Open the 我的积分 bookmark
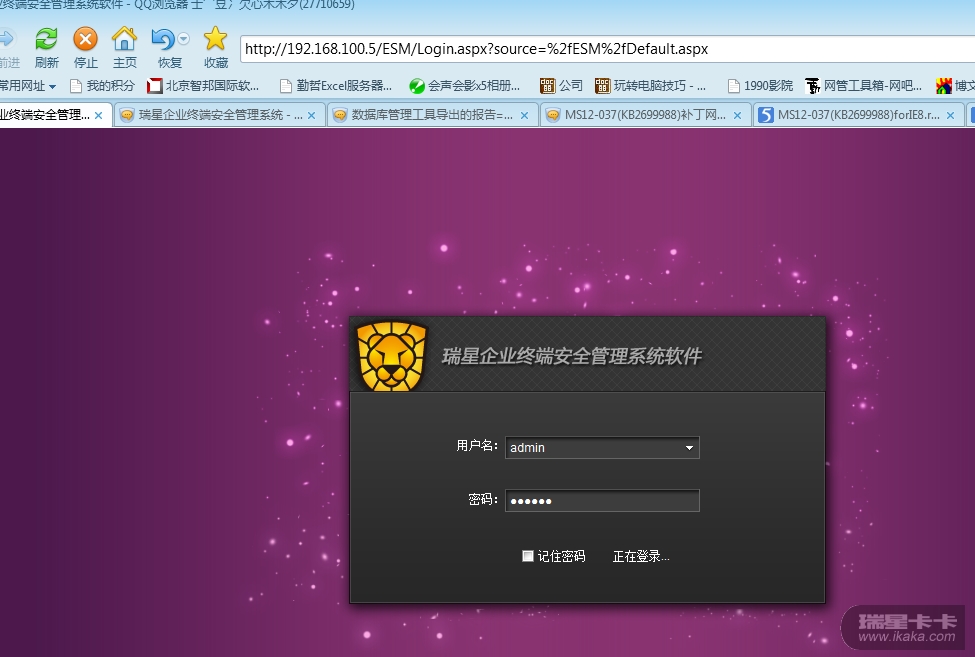Image resolution: width=975 pixels, height=657 pixels. (102, 86)
